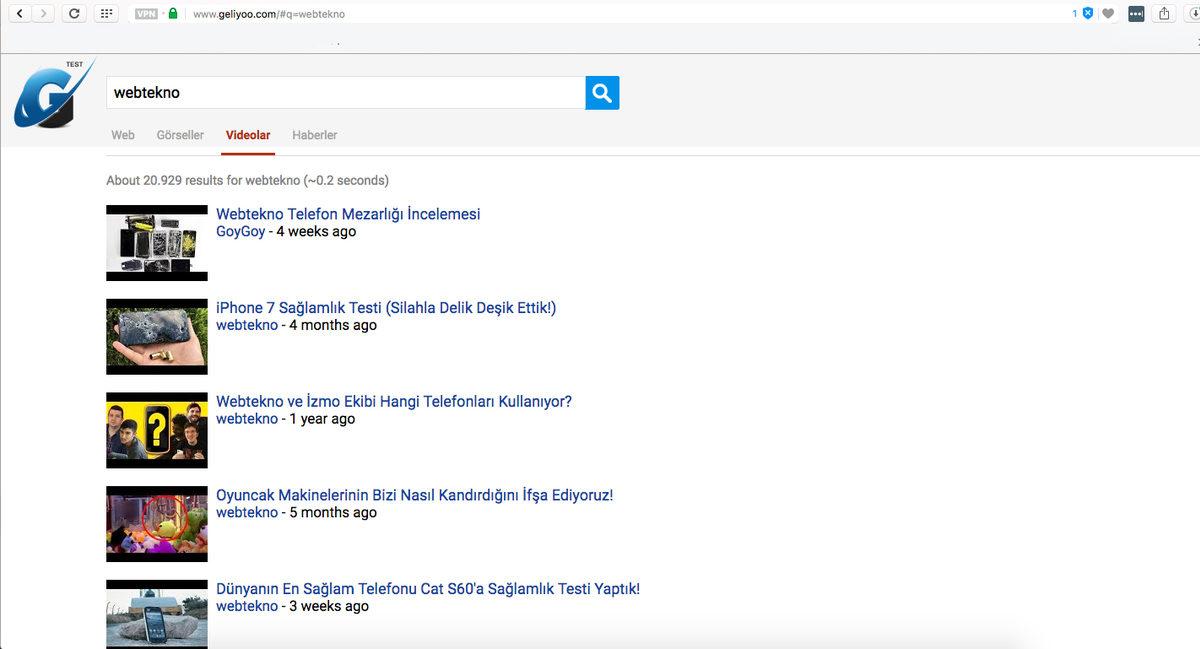1200x649 pixels.
Task: Switch to the Haberler tab
Action: click(315, 134)
